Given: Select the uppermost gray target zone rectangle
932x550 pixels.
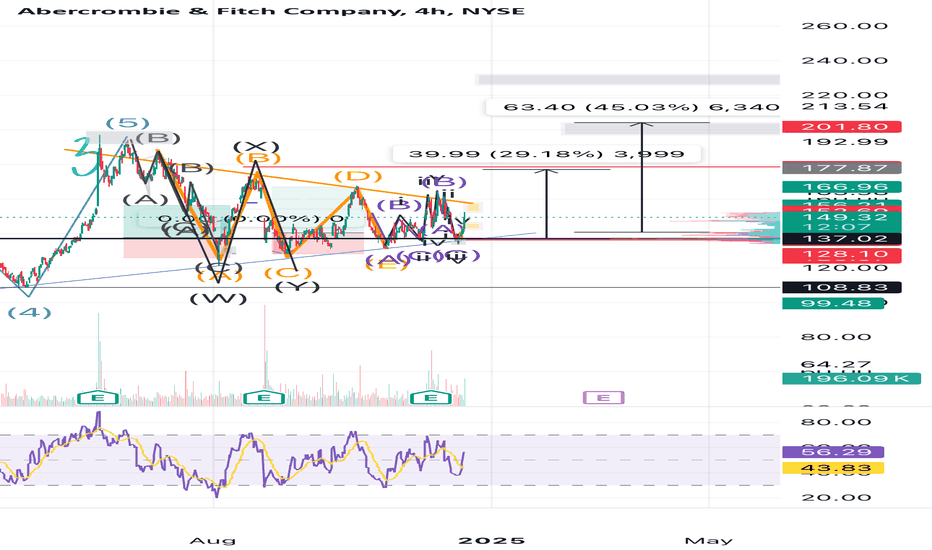Looking at the screenshot, I should coord(628,80).
